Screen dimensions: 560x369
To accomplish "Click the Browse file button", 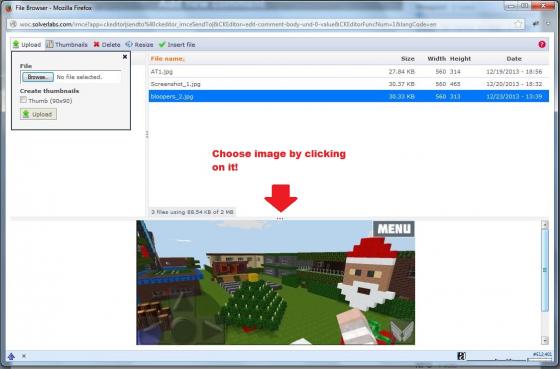I will click(38, 77).
